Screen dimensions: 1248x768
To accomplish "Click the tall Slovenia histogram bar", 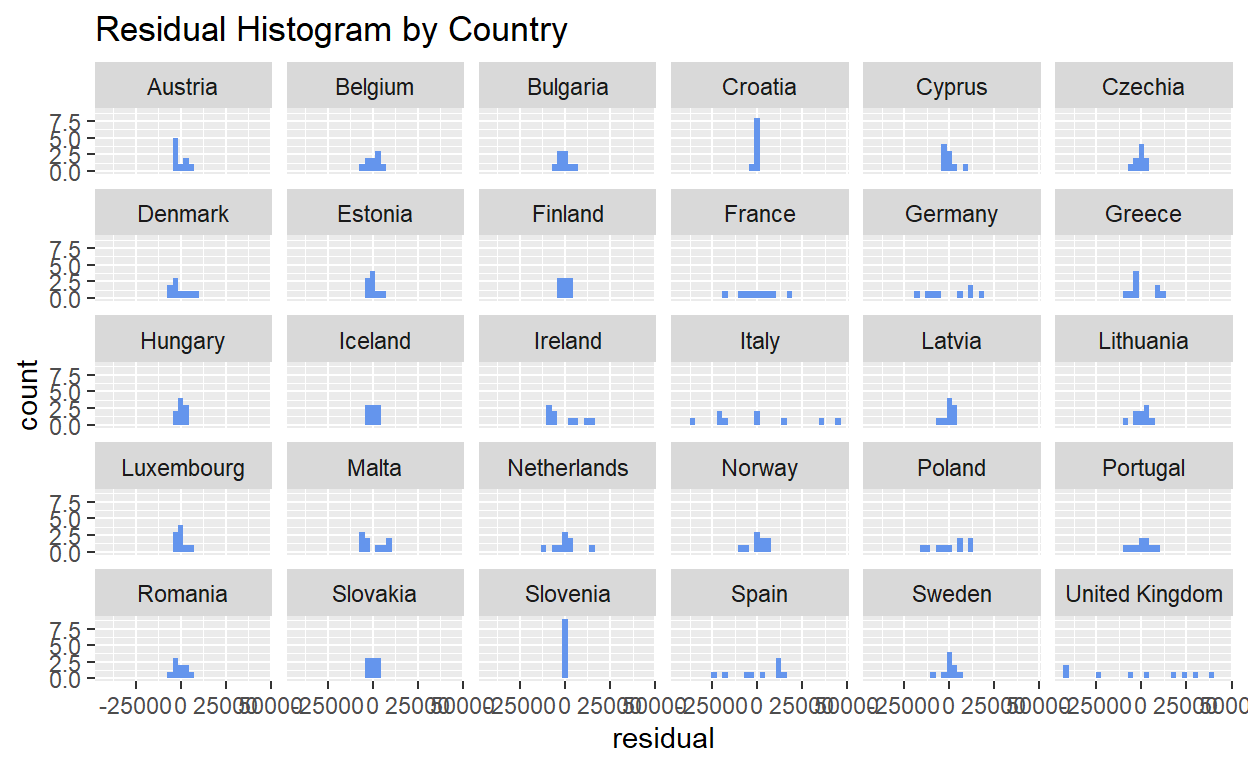I will pos(565,648).
